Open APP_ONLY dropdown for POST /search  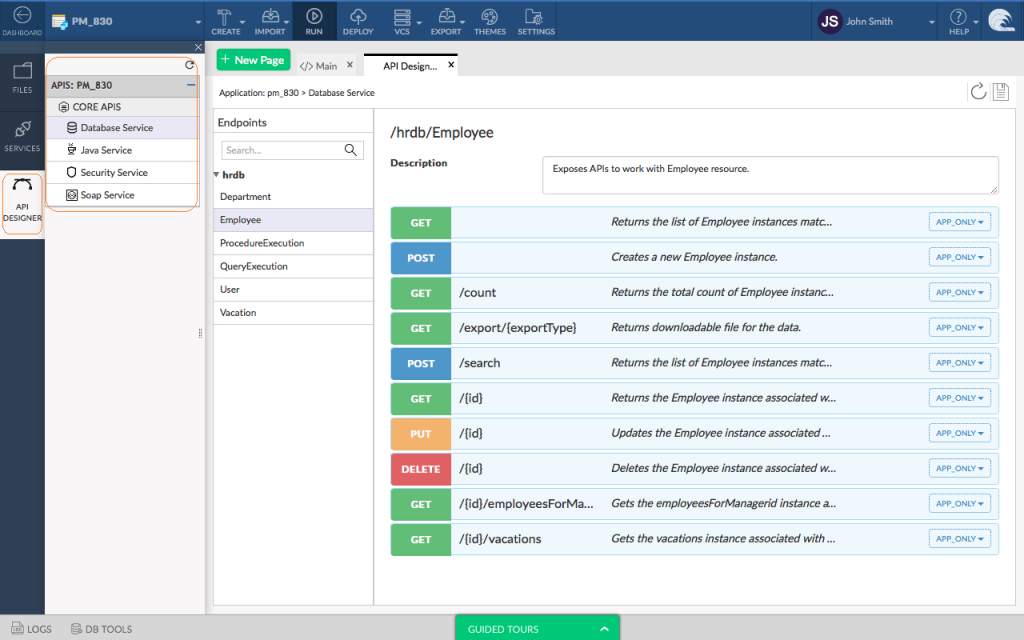(x=959, y=363)
